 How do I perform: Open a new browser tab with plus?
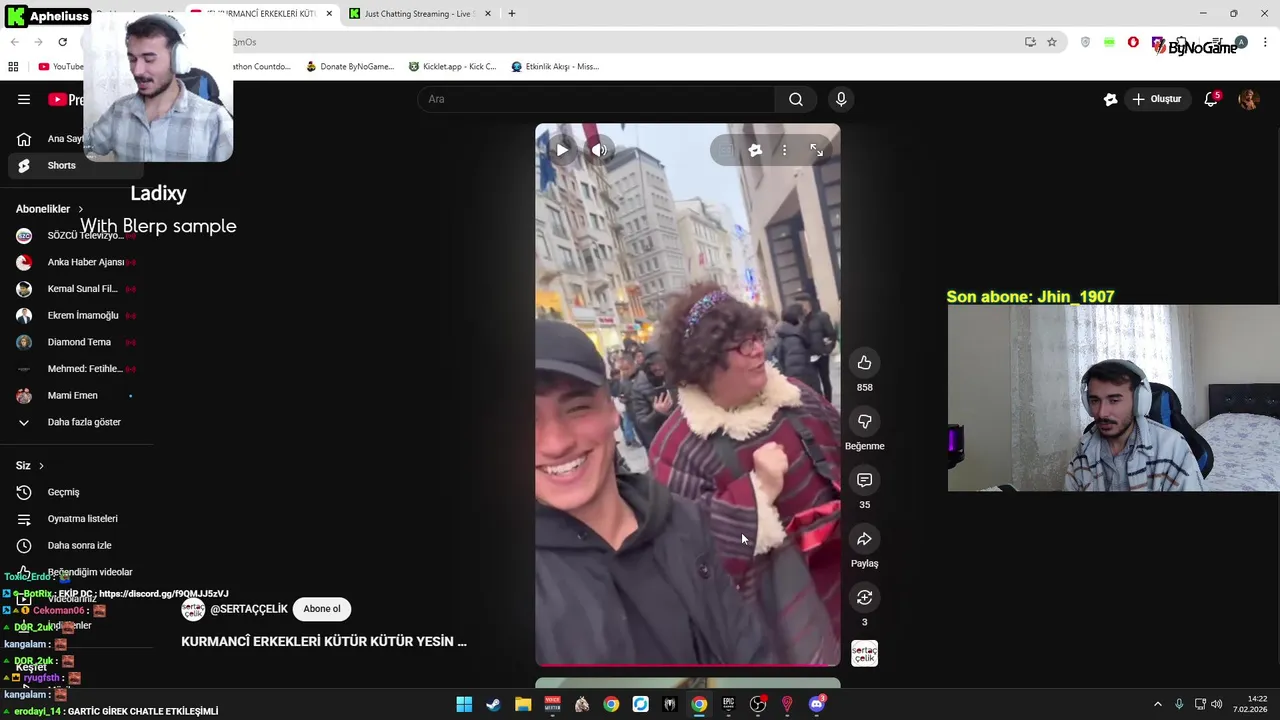click(x=512, y=14)
